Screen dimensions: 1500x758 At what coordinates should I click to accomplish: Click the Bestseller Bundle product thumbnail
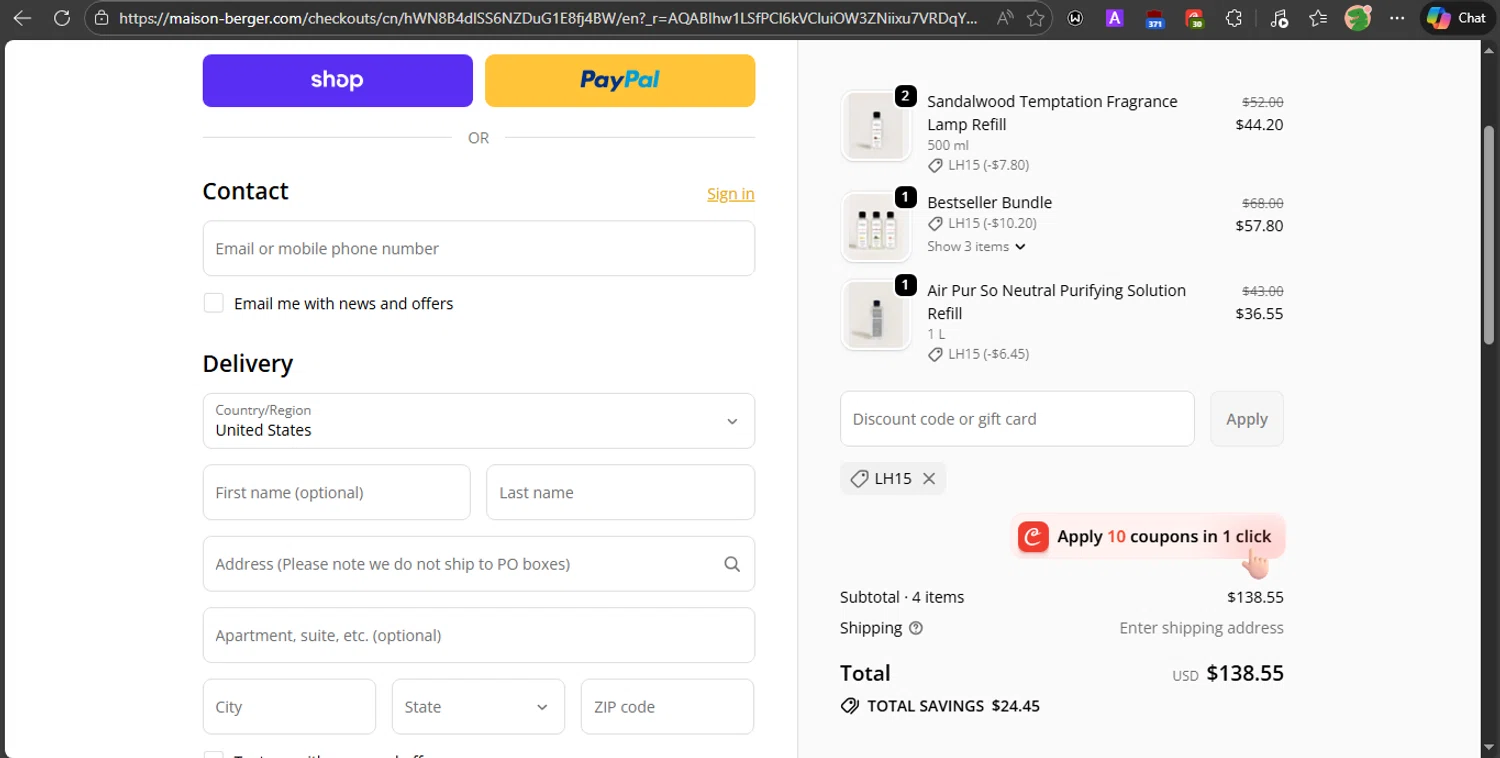(876, 226)
